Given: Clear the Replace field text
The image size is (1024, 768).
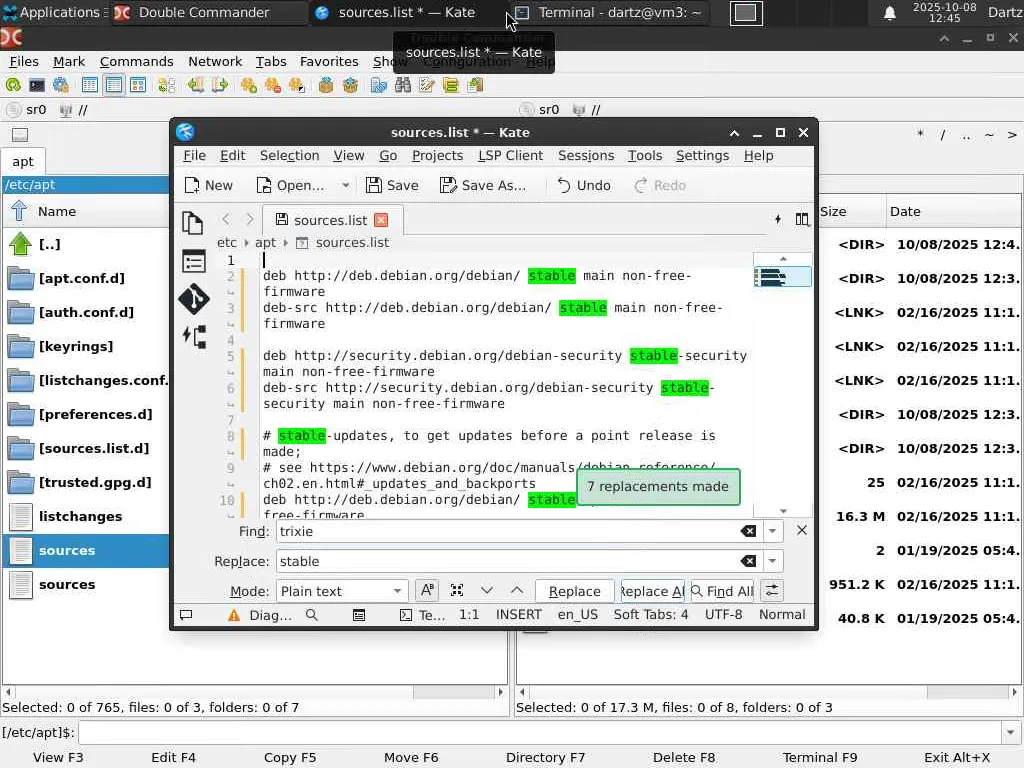Looking at the screenshot, I should [x=748, y=561].
